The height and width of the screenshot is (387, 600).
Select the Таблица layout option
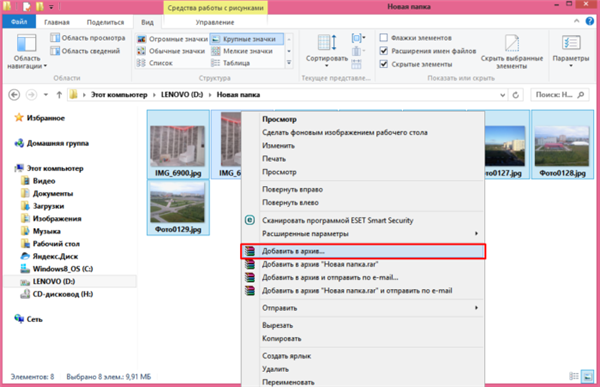pos(231,63)
